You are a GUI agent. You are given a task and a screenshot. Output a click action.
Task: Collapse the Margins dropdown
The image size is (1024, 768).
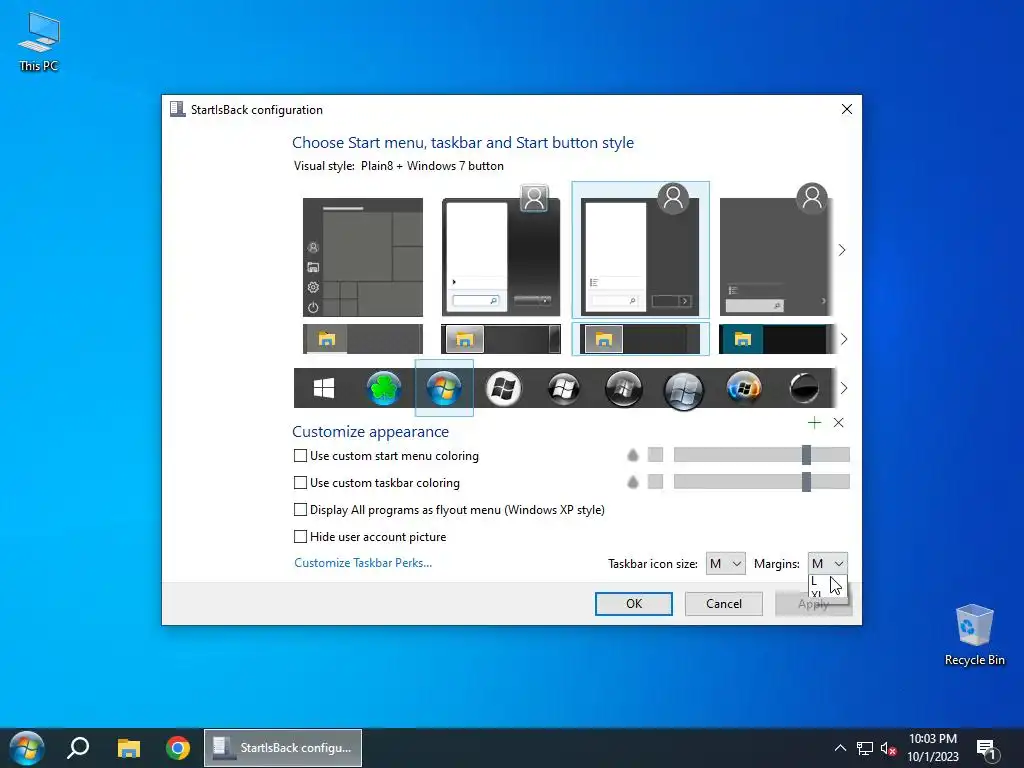click(x=827, y=564)
